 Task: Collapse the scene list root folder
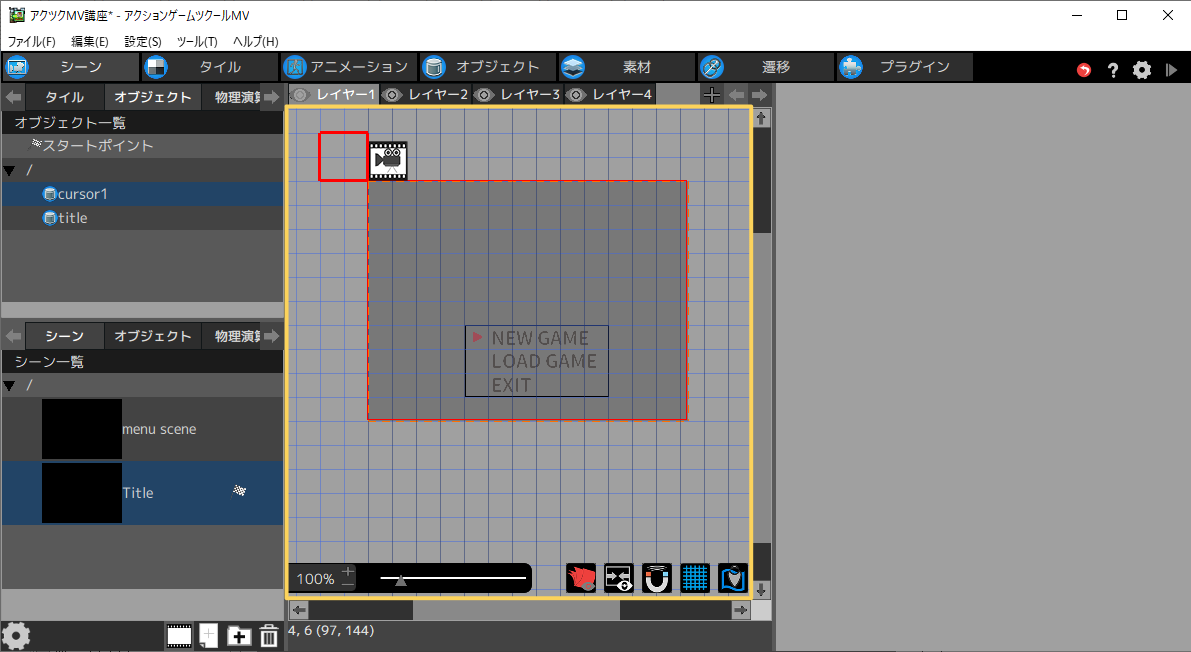click(10, 385)
